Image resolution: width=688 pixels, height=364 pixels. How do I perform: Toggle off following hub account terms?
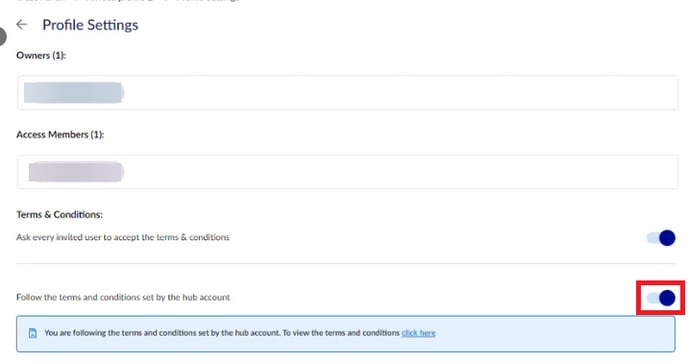click(661, 298)
